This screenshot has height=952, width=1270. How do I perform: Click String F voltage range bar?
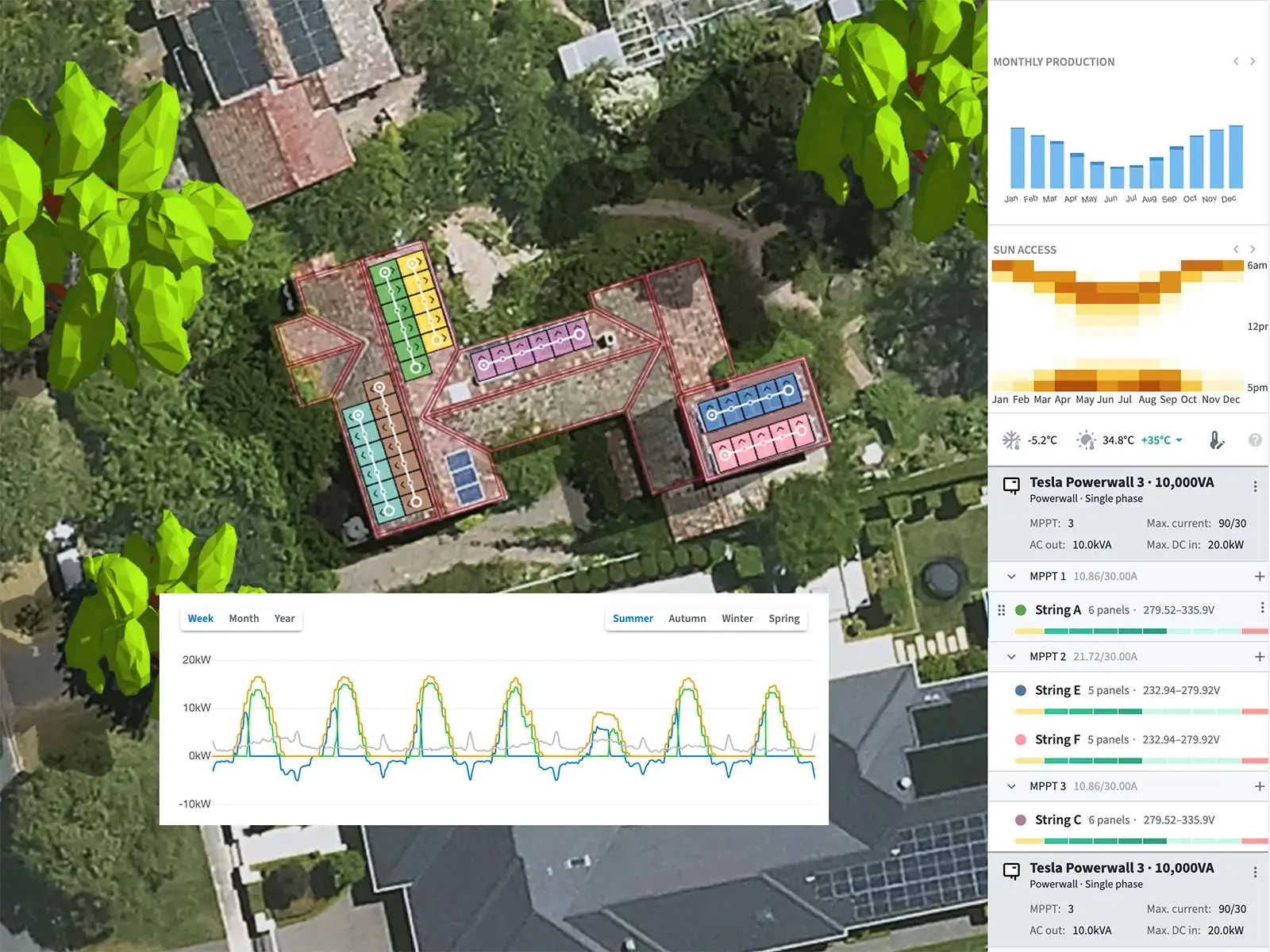[x=1141, y=761]
